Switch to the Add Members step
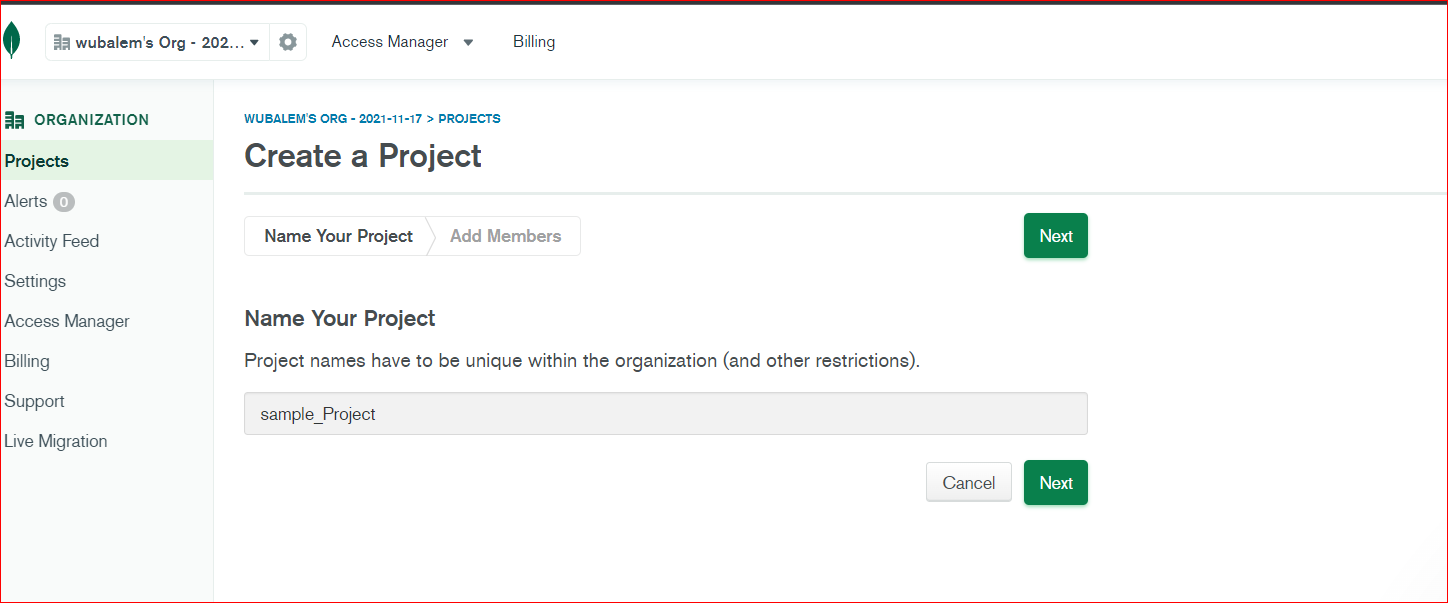 [x=505, y=236]
